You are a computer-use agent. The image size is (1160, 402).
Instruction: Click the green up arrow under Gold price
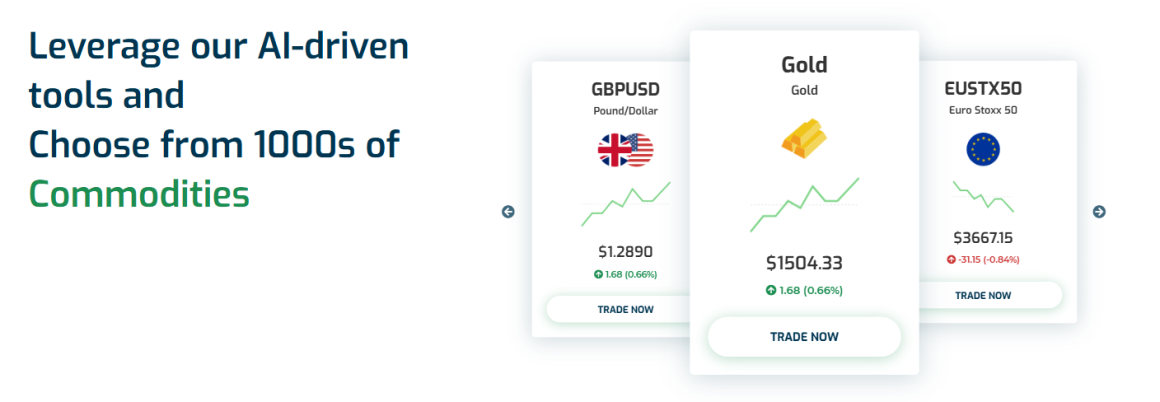pos(771,290)
